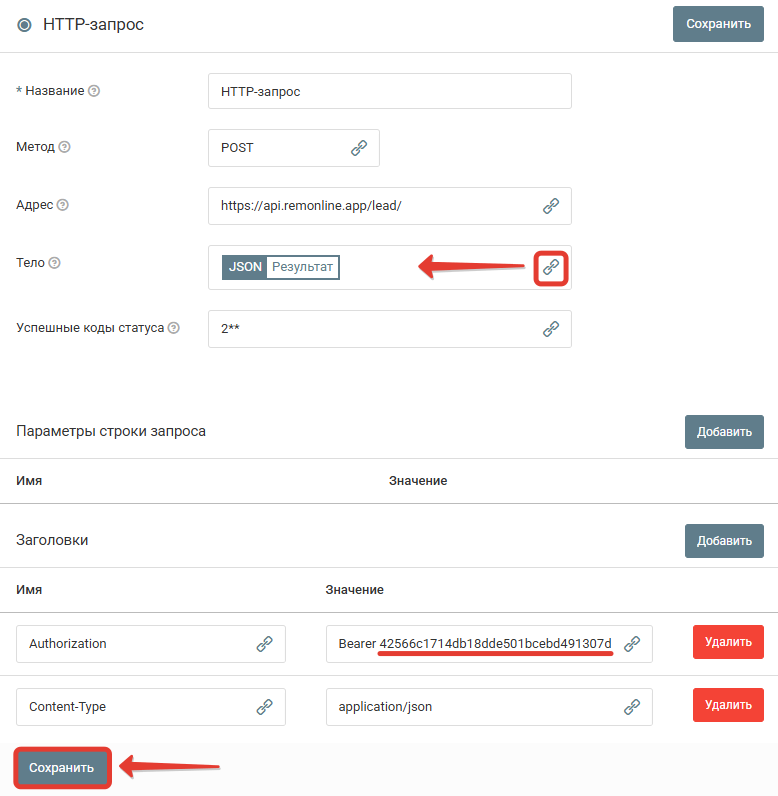Image resolution: width=778 pixels, height=796 pixels.
Task: Select the radio circle beside HTTP-запрос title
Action: pyautogui.click(x=24, y=25)
